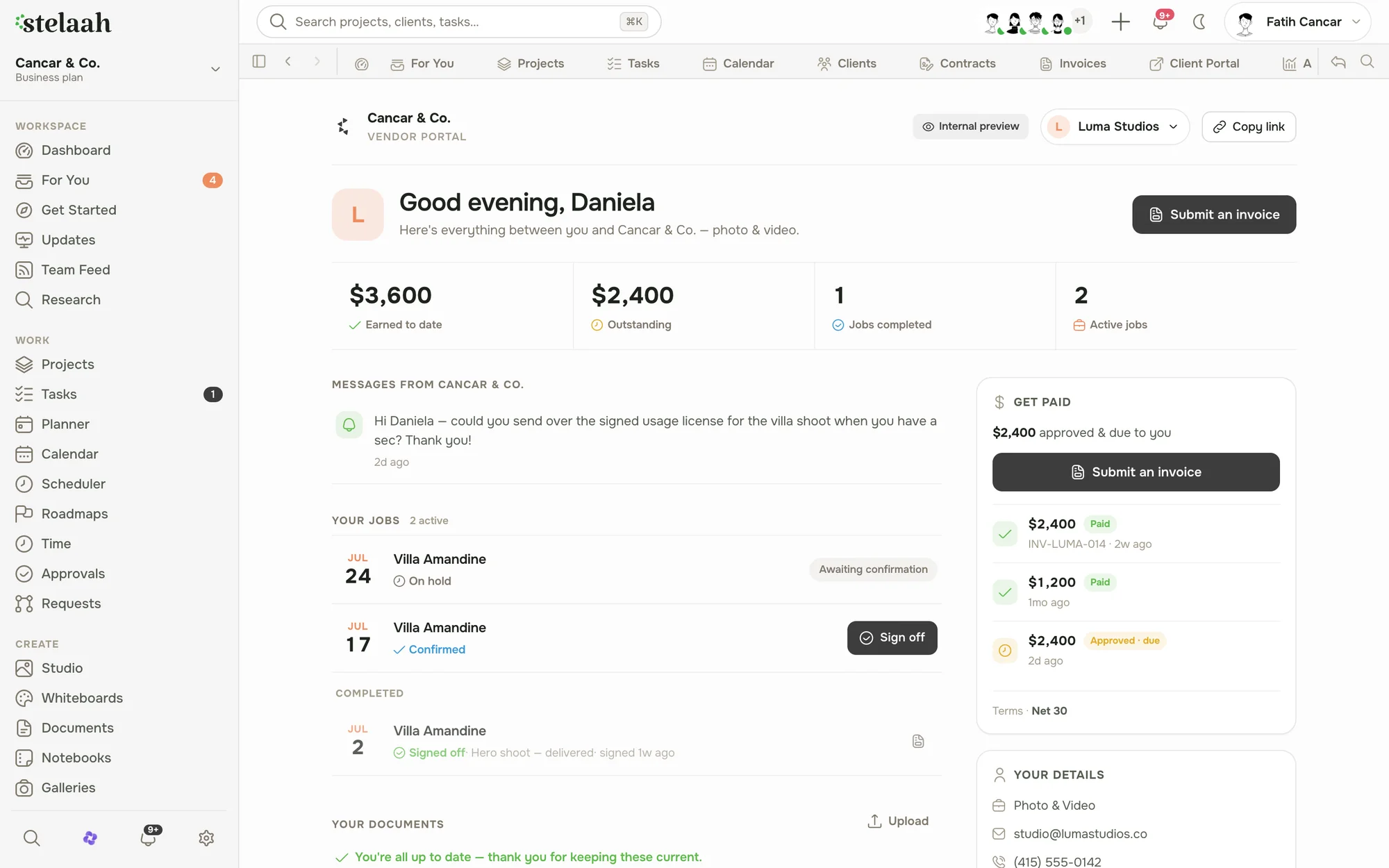
Task: Click Upload in Your Documents
Action: pos(898,821)
